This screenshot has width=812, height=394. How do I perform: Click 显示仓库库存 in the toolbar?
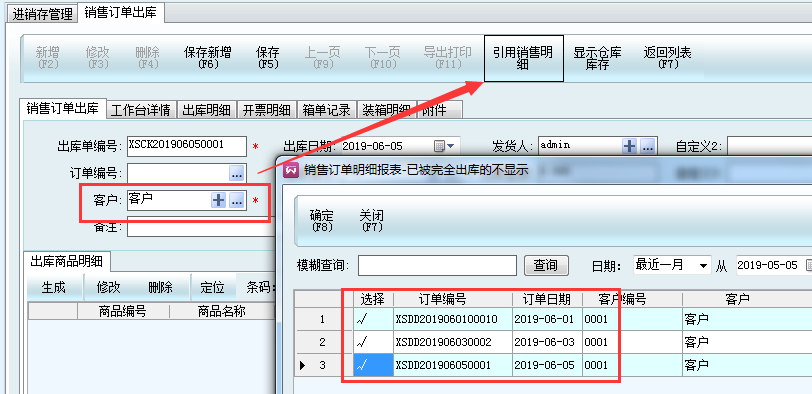tap(597, 58)
